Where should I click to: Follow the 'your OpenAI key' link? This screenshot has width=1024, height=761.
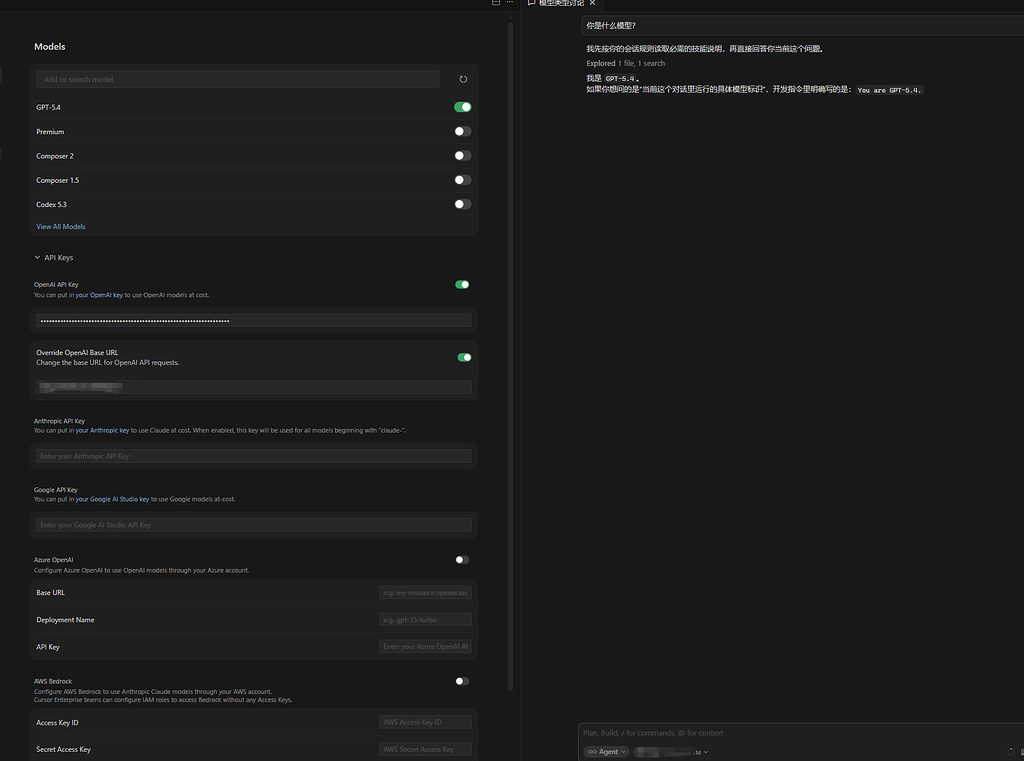[x=99, y=295]
